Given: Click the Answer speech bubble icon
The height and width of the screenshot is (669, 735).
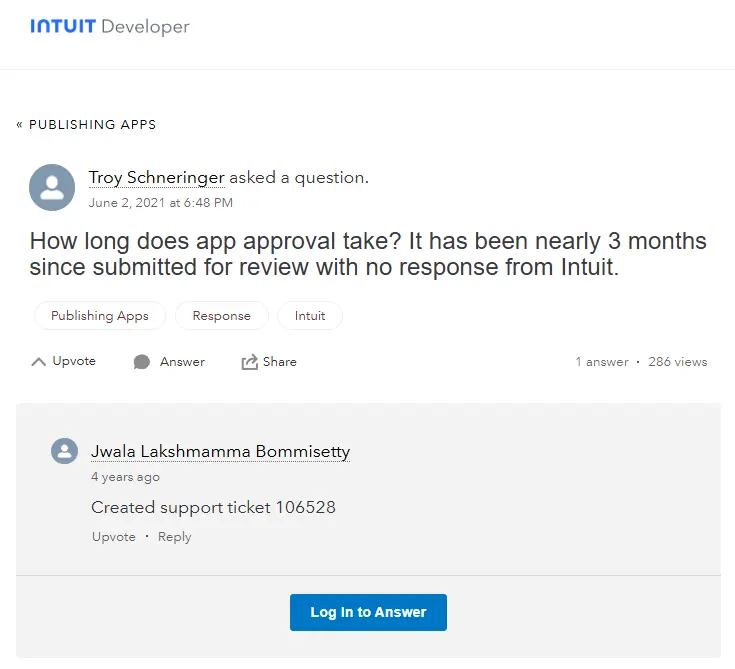Looking at the screenshot, I should click(142, 362).
